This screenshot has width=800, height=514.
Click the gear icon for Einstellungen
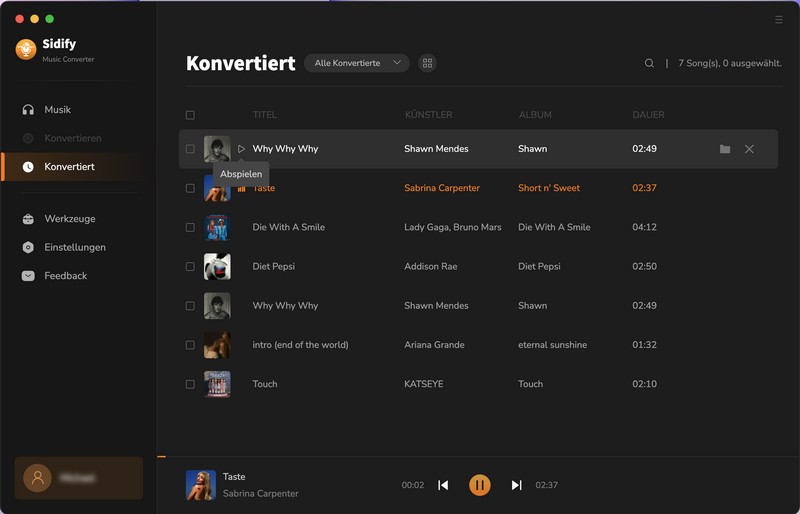pyautogui.click(x=28, y=248)
